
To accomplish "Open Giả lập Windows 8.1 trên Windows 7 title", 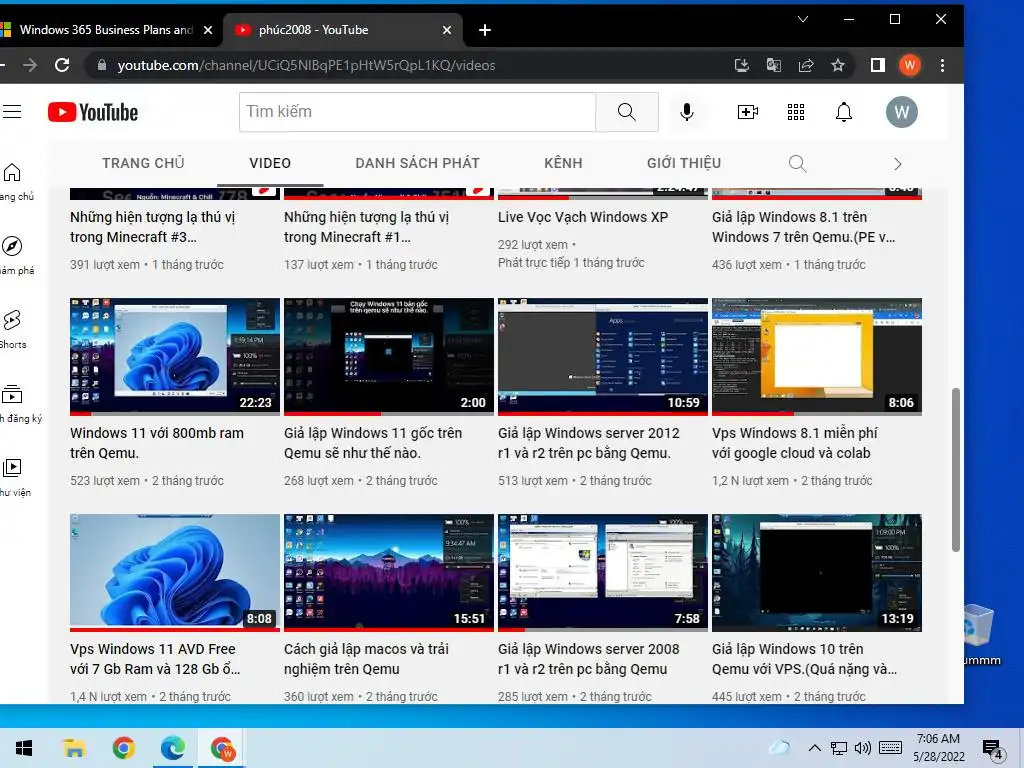I will point(803,227).
